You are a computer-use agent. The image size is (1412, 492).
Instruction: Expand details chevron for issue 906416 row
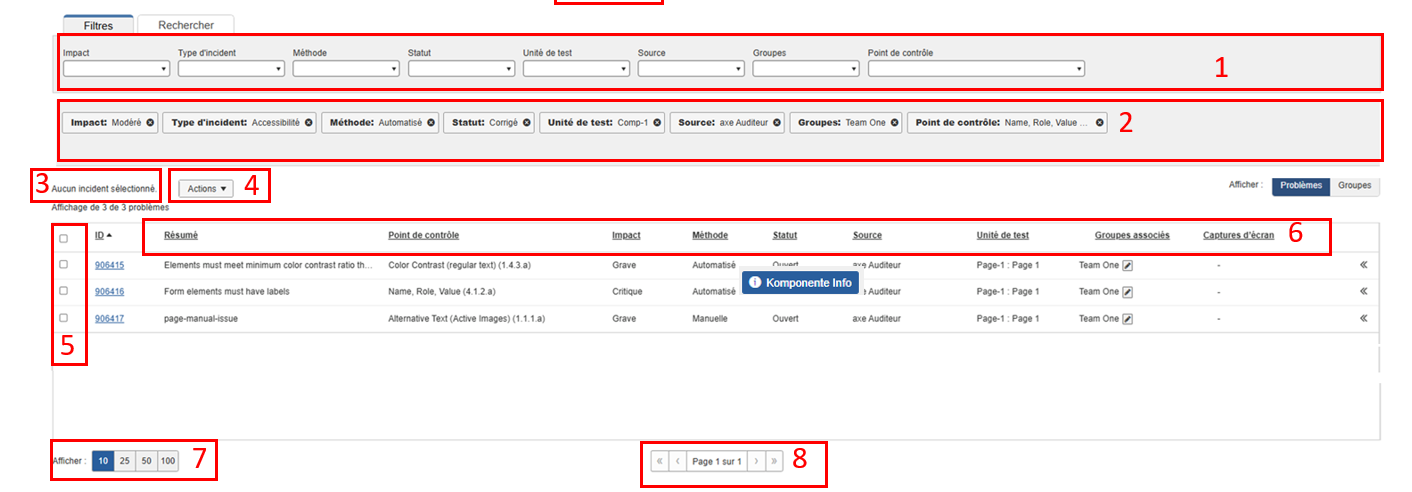[x=1363, y=292]
